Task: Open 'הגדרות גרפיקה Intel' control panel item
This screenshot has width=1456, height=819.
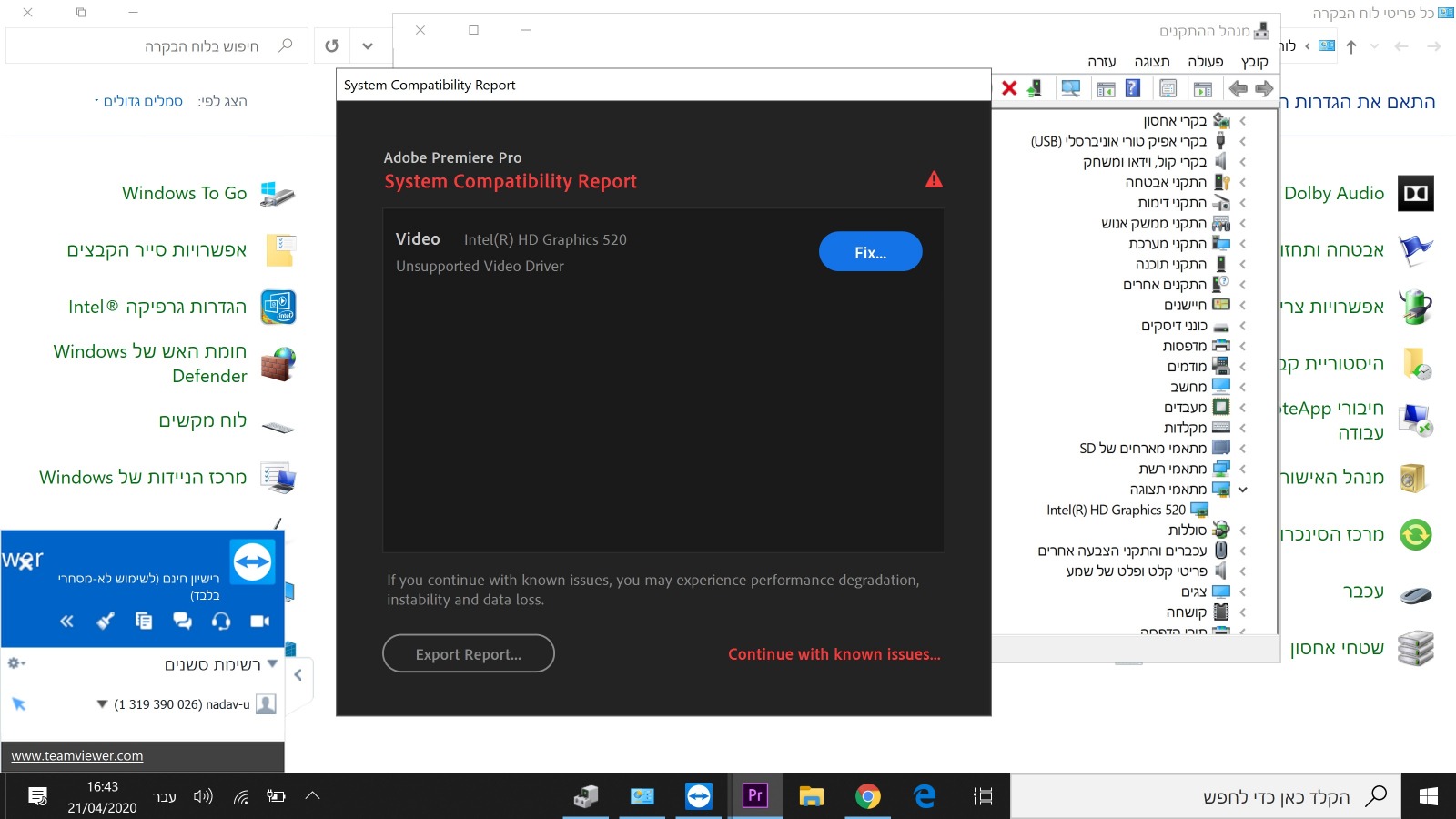Action: pos(182,307)
